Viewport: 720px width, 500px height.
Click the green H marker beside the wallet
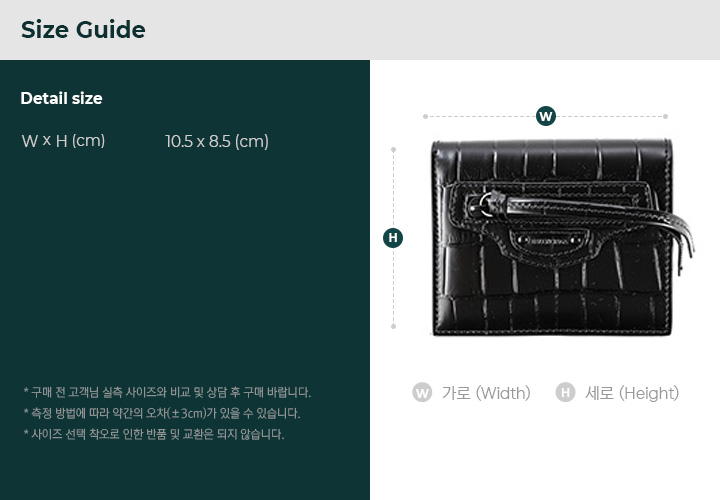point(393,238)
